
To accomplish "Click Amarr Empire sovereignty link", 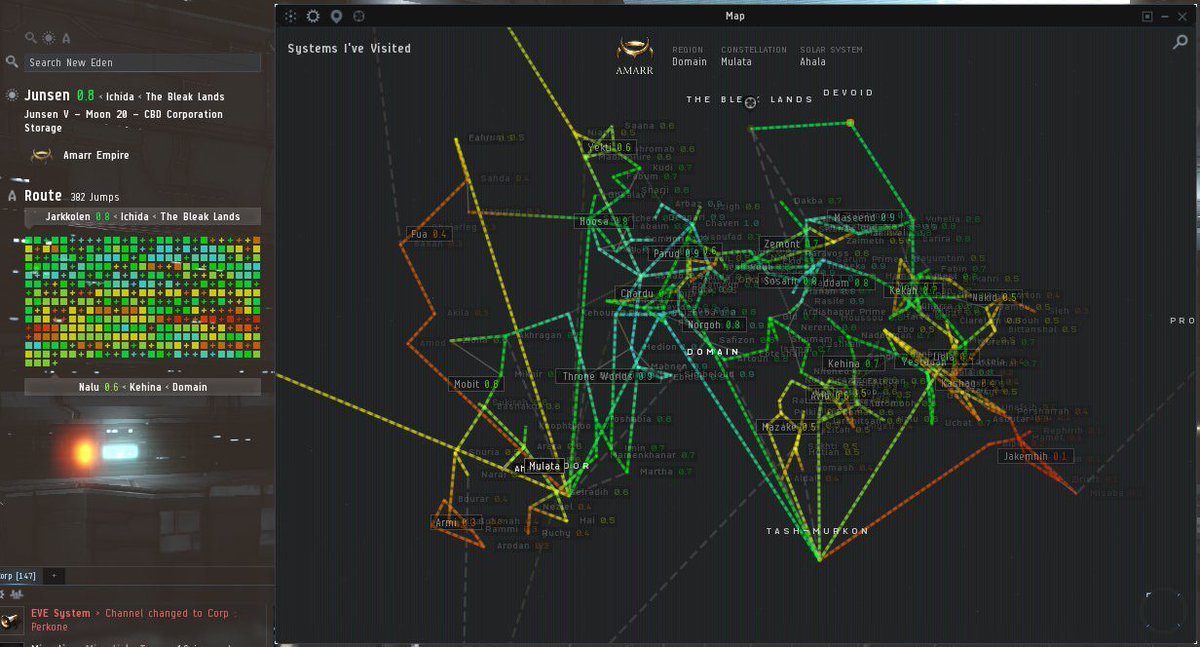I will (x=96, y=155).
